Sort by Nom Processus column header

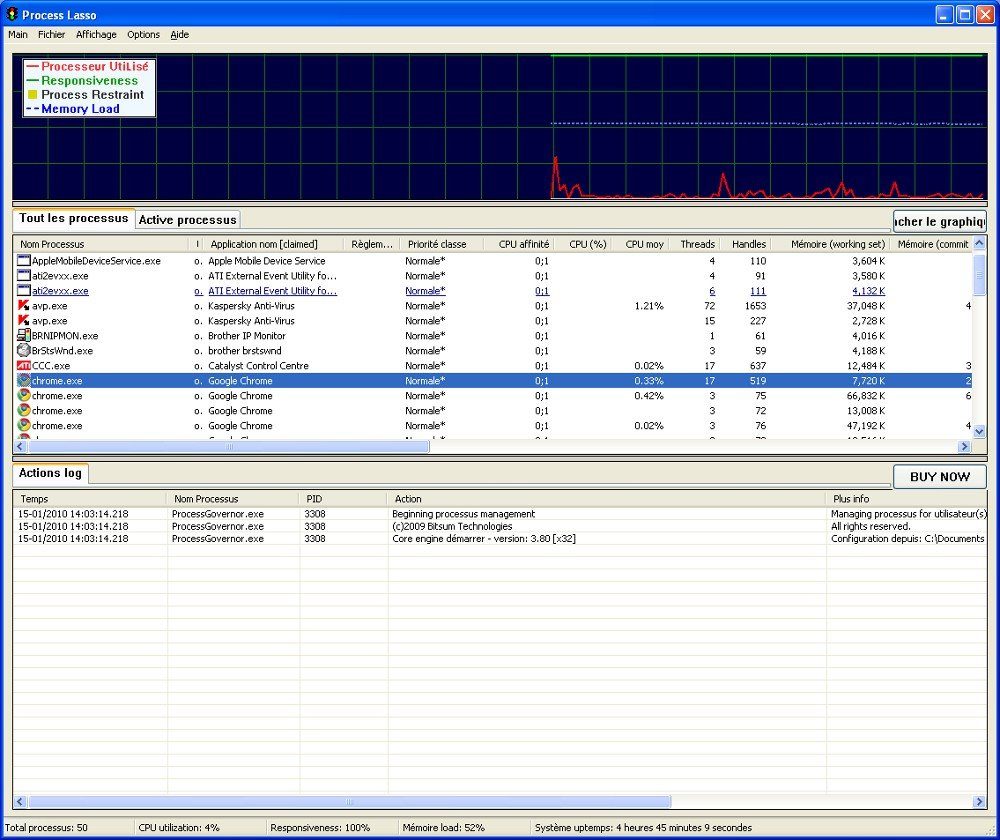tap(101, 244)
